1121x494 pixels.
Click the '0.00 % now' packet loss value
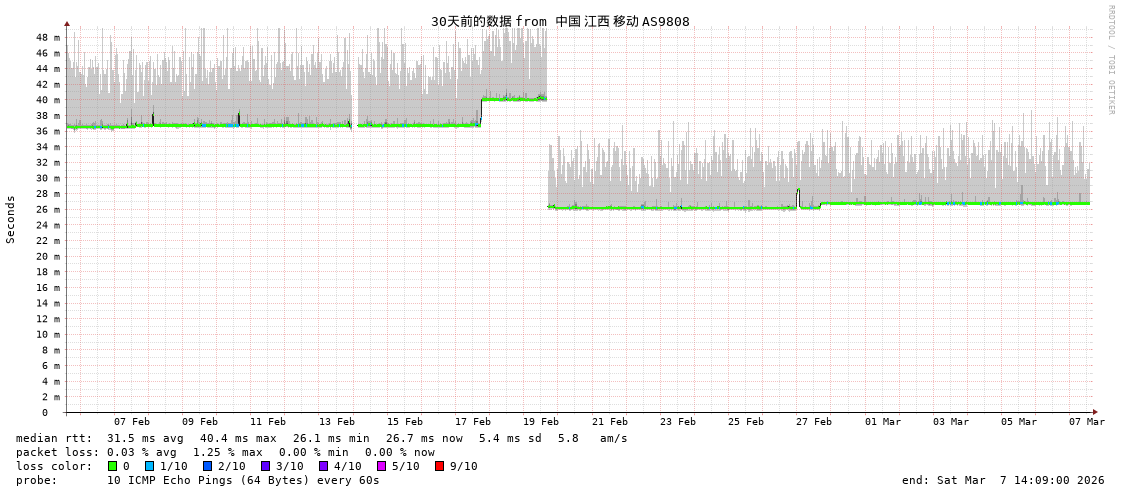[400, 453]
